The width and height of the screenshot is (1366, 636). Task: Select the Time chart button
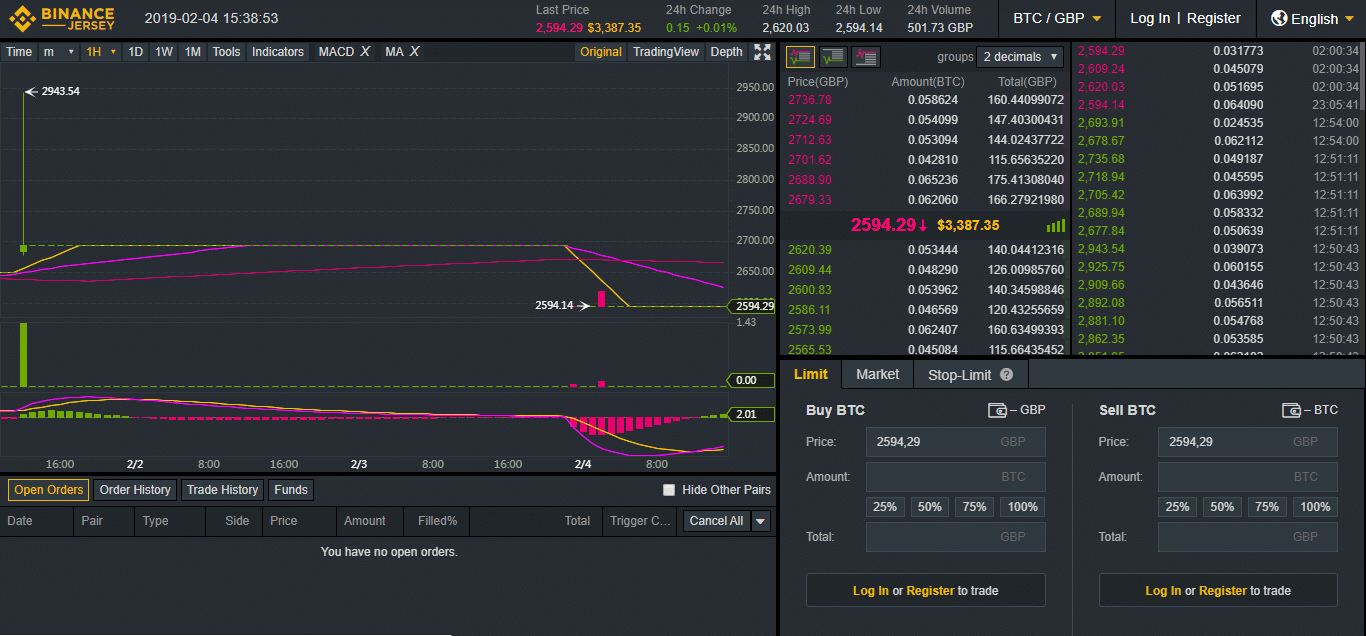tap(19, 52)
